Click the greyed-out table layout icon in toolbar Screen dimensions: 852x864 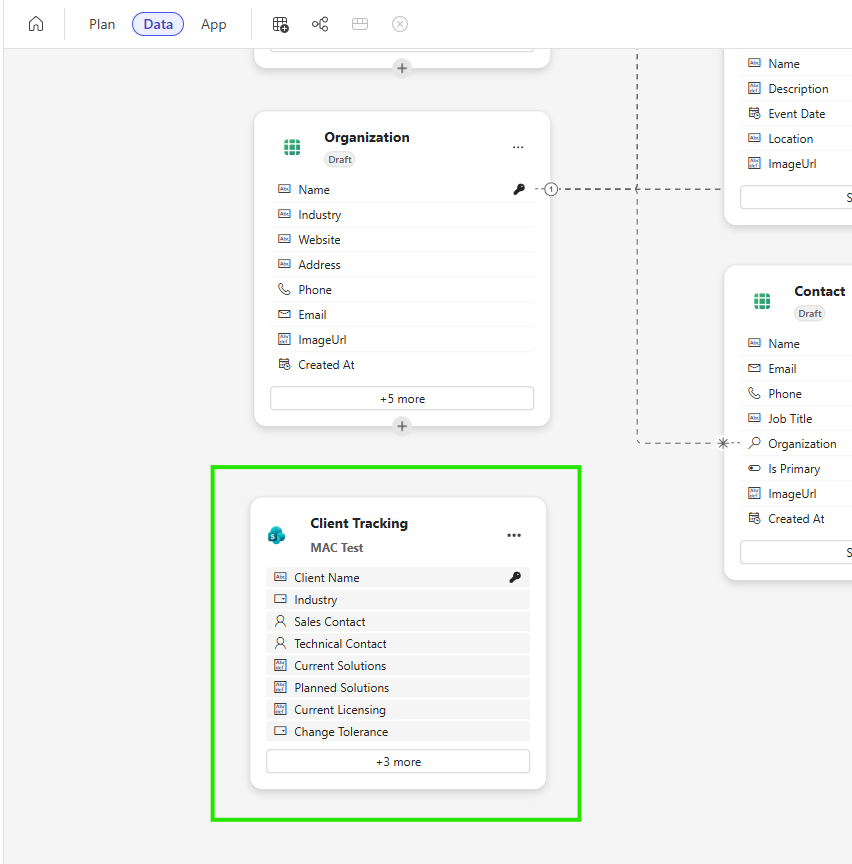(360, 24)
